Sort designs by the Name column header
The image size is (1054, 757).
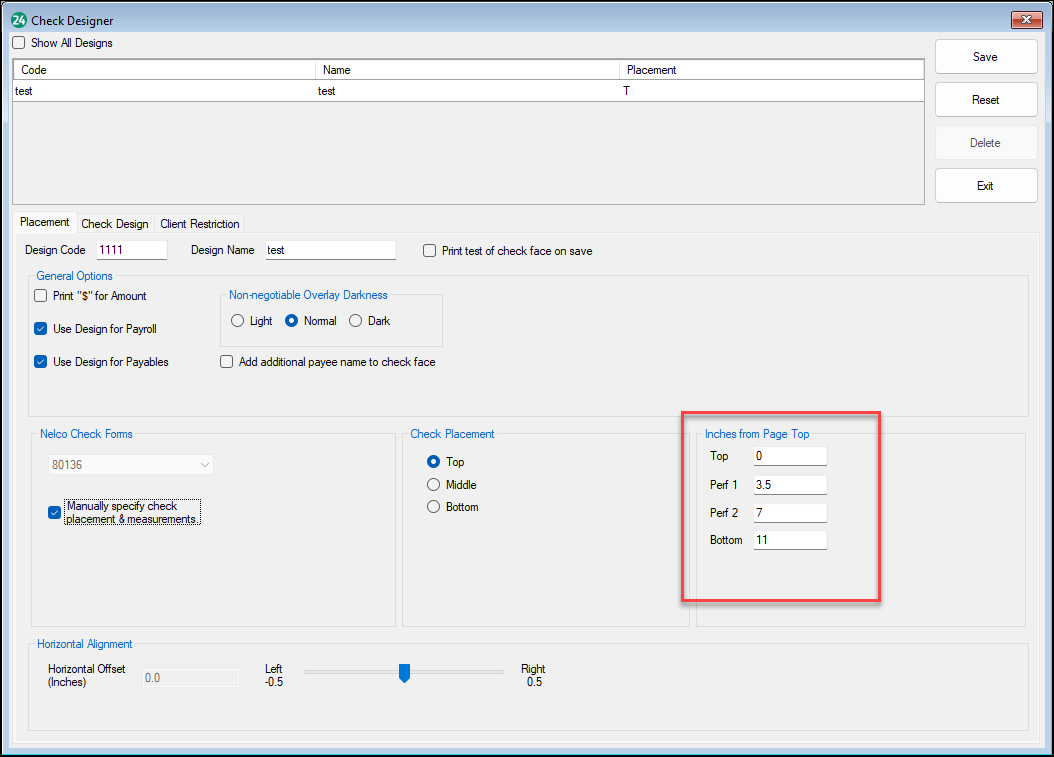pos(467,70)
